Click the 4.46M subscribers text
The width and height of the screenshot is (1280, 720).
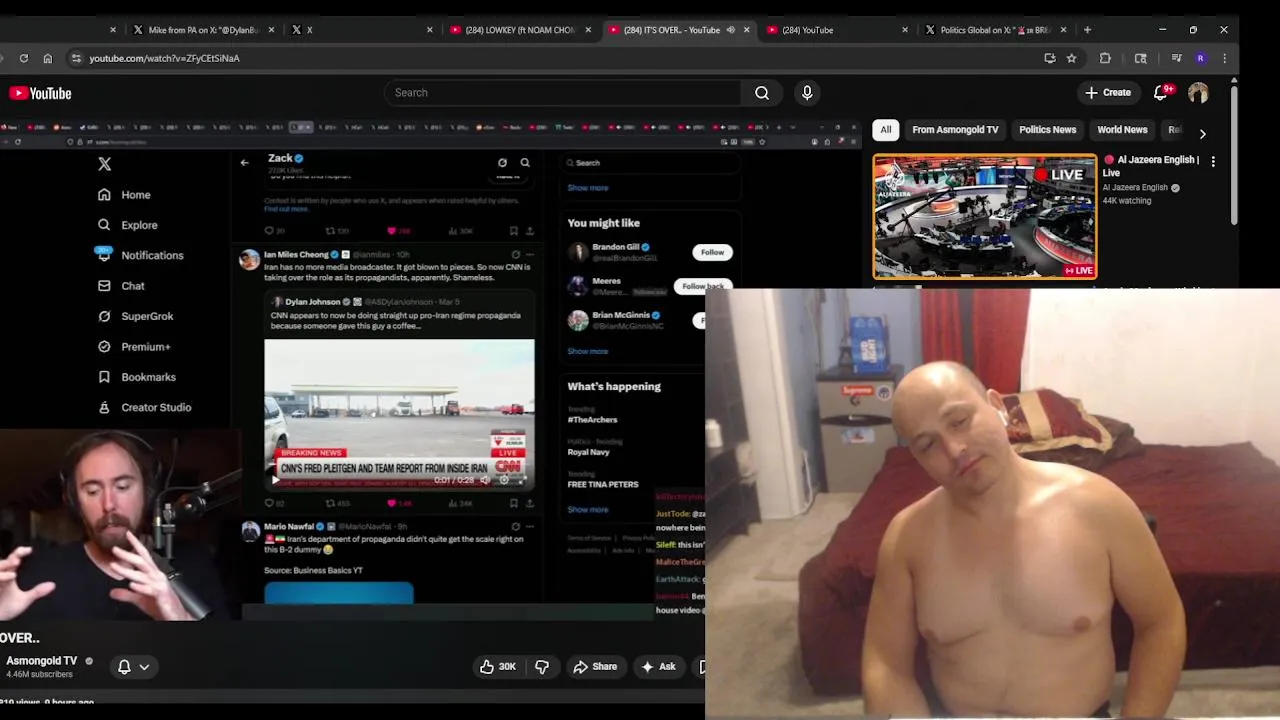40,675
